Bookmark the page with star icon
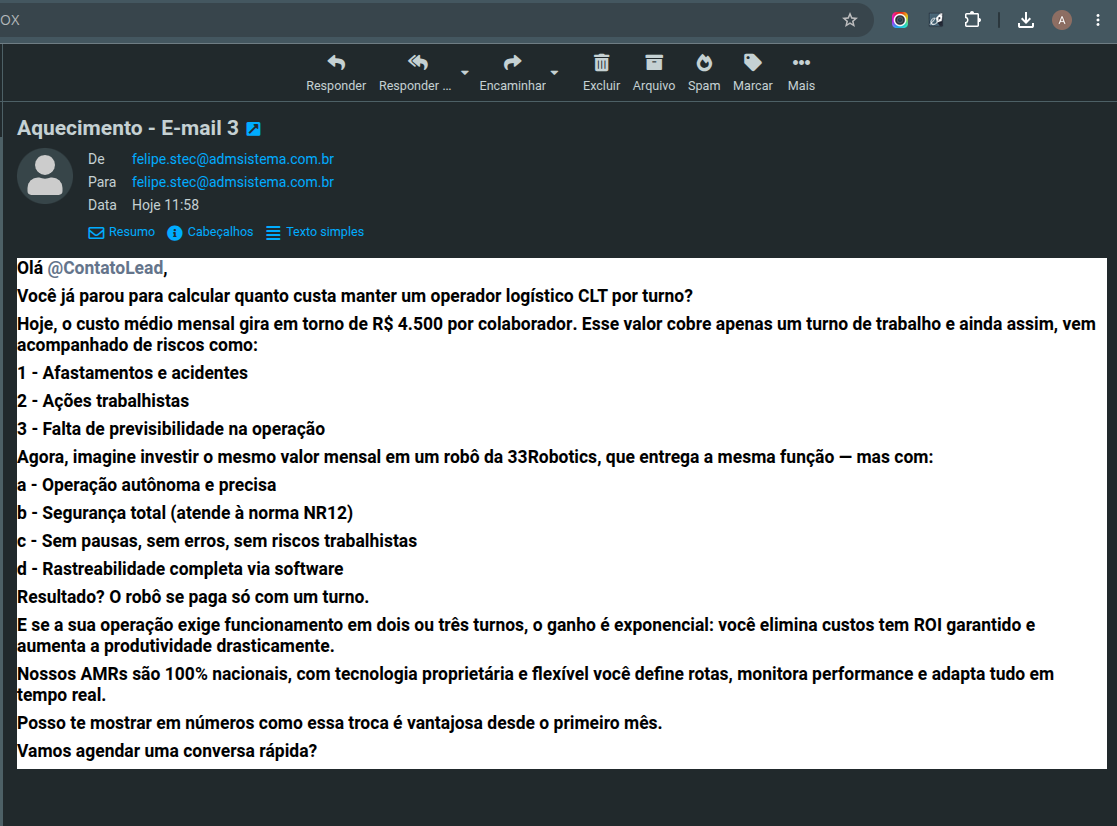The image size is (1117, 826). click(849, 20)
